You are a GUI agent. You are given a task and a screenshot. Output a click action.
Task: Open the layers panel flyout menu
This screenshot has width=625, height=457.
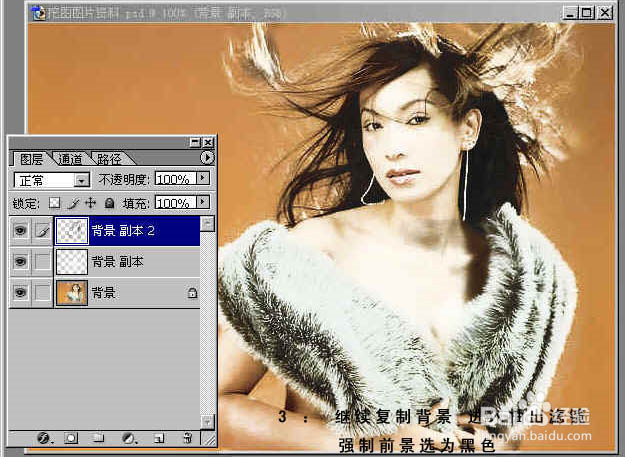tap(206, 158)
